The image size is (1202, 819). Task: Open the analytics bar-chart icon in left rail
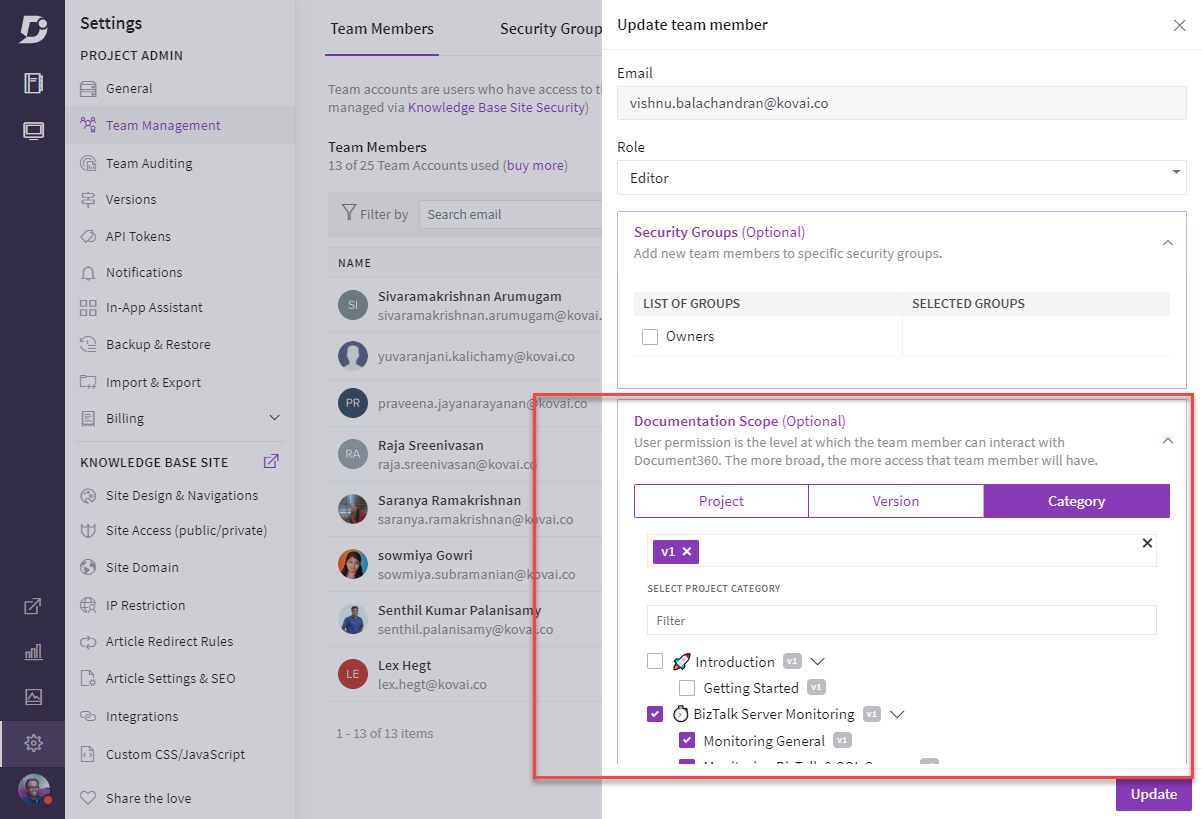point(33,651)
